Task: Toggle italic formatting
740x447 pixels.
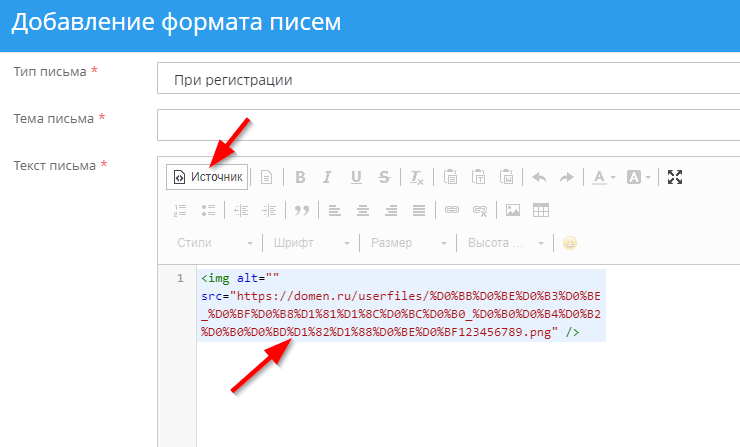Action: [327, 177]
